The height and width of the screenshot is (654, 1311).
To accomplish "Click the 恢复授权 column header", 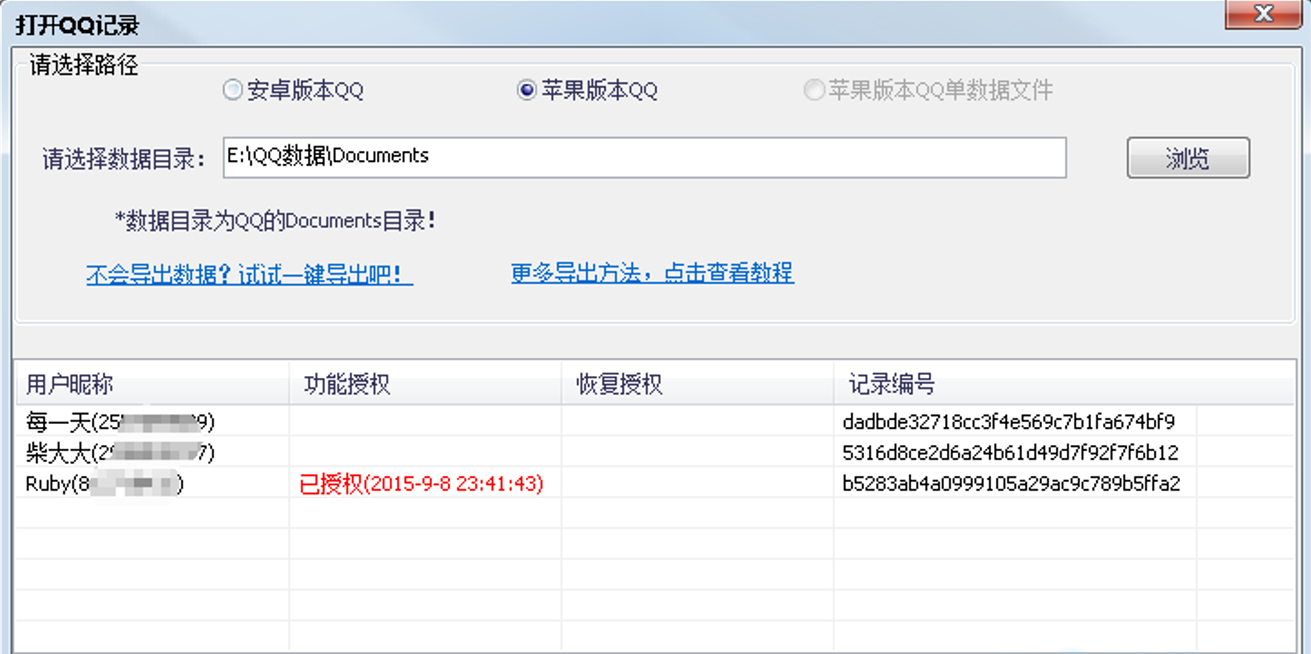I will click(x=698, y=384).
